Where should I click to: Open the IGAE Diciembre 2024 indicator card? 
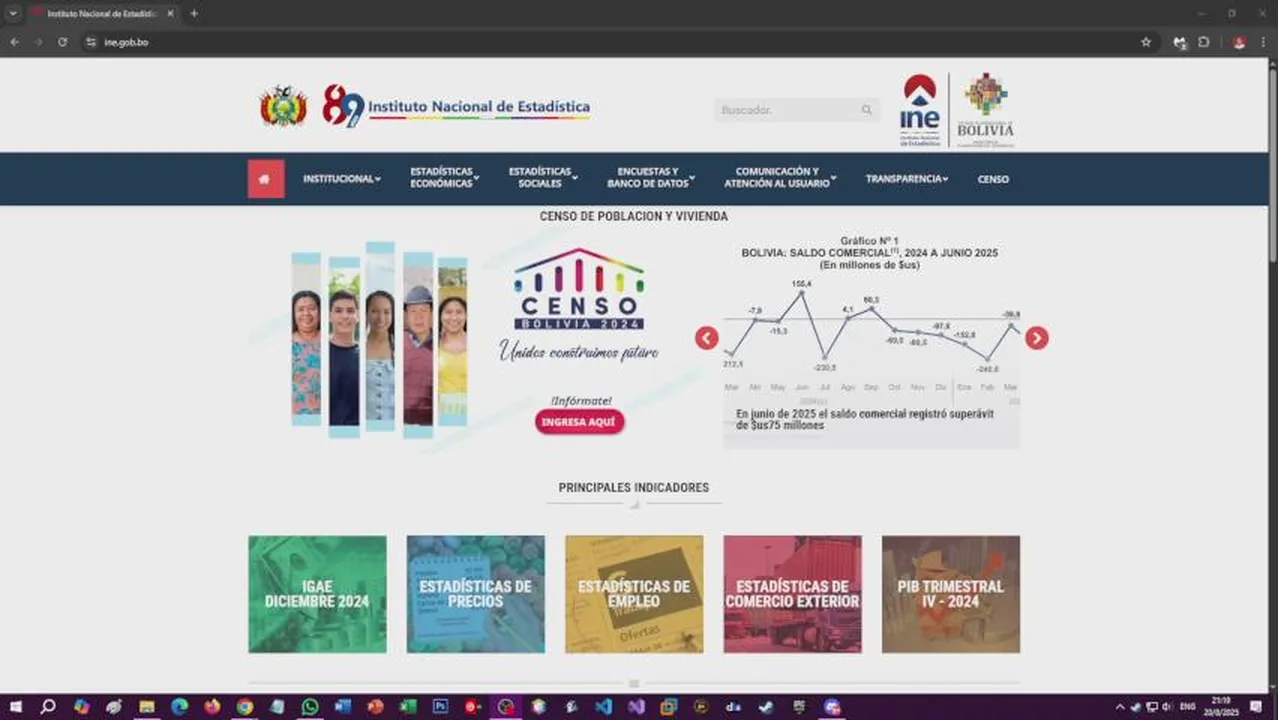coord(317,594)
